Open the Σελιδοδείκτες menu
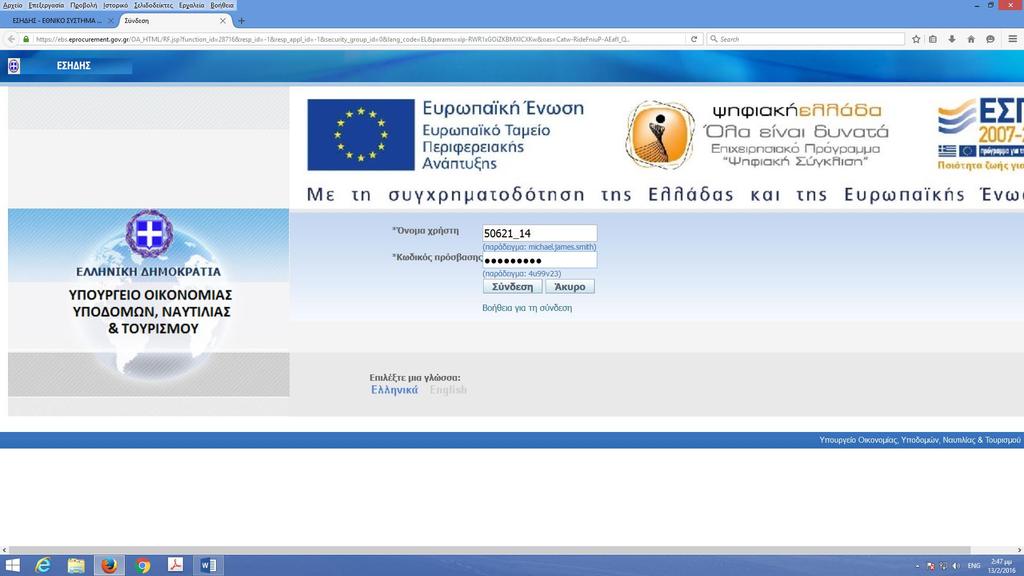The width and height of the screenshot is (1024, 576). click(x=153, y=5)
